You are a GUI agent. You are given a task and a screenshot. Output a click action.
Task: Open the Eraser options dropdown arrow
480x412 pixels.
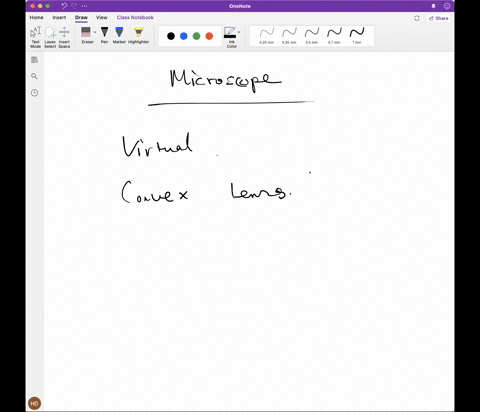click(x=95, y=32)
